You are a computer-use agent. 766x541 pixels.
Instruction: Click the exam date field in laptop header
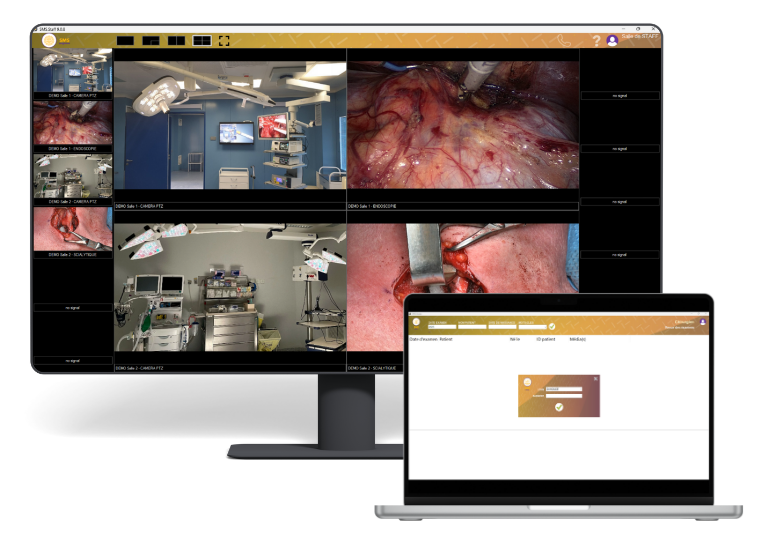pos(442,326)
